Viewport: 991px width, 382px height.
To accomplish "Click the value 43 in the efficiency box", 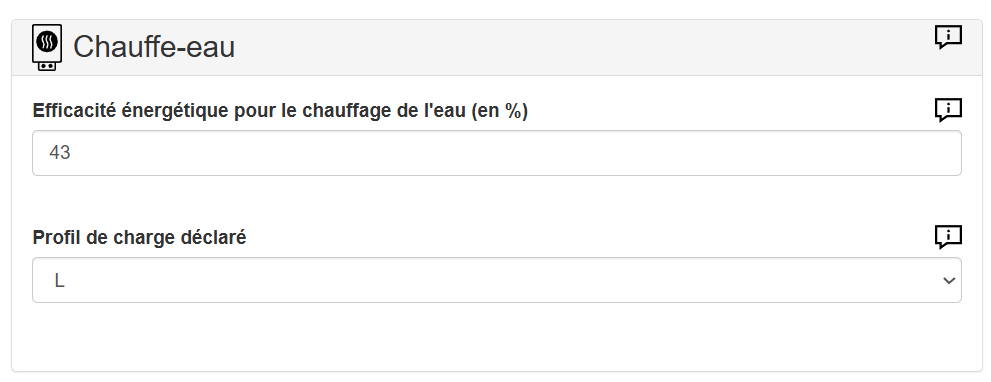I will (x=59, y=153).
